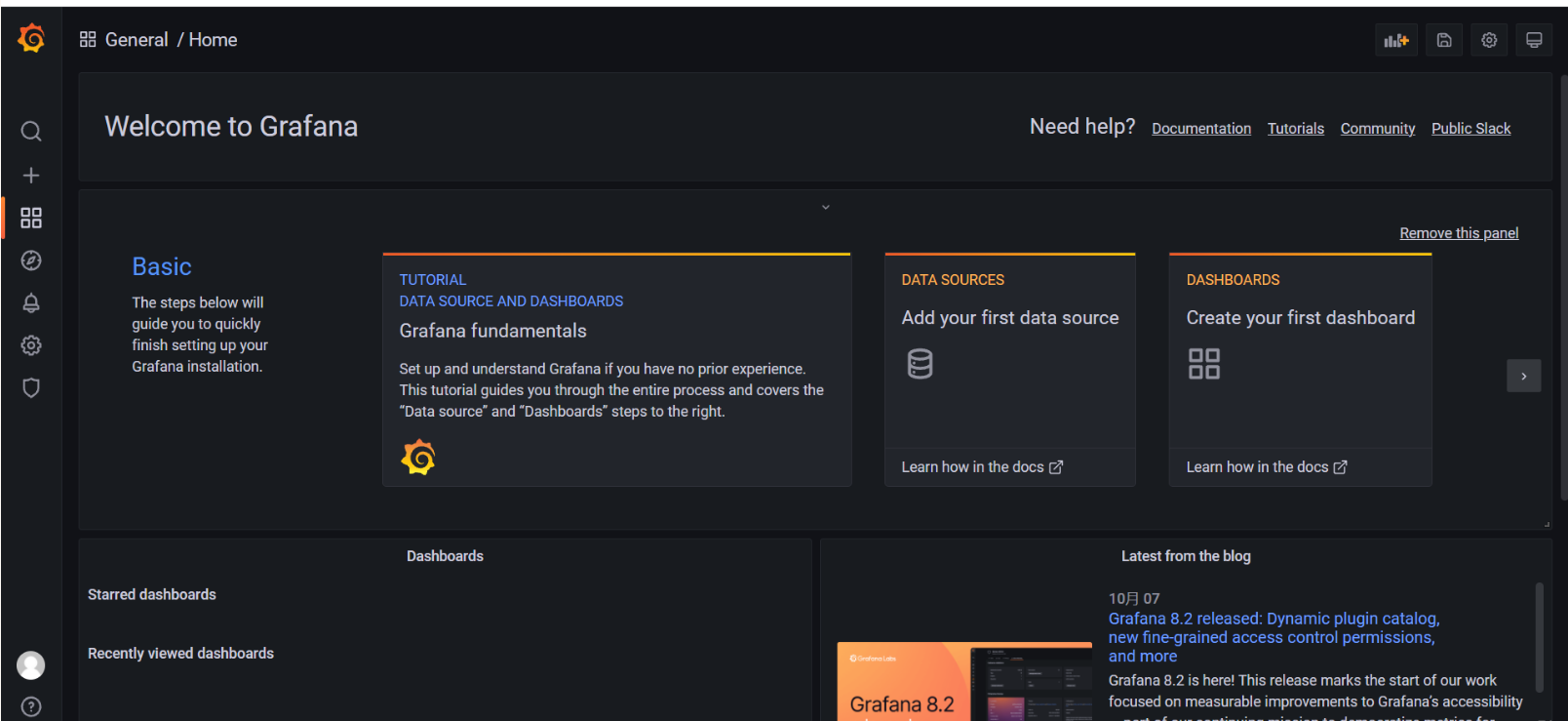Open the Documentation link
This screenshot has width=1568, height=721.
coord(1201,129)
